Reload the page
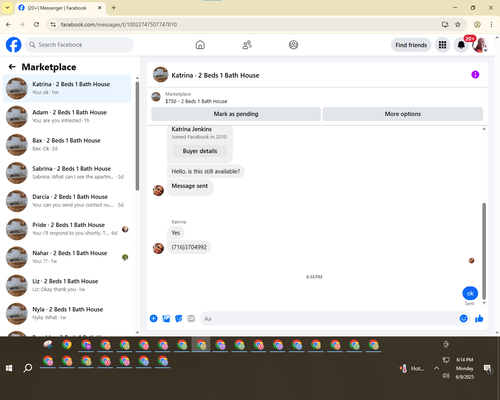 pos(36,24)
